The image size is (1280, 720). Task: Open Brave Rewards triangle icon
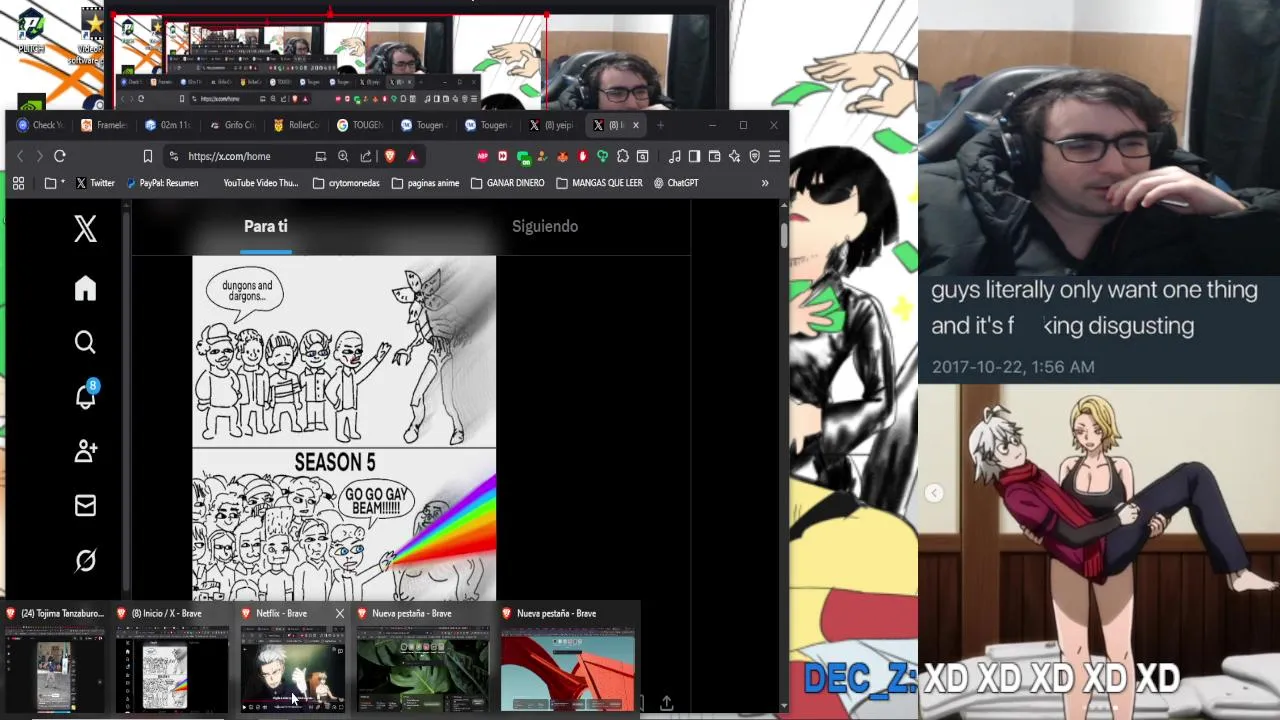point(411,156)
